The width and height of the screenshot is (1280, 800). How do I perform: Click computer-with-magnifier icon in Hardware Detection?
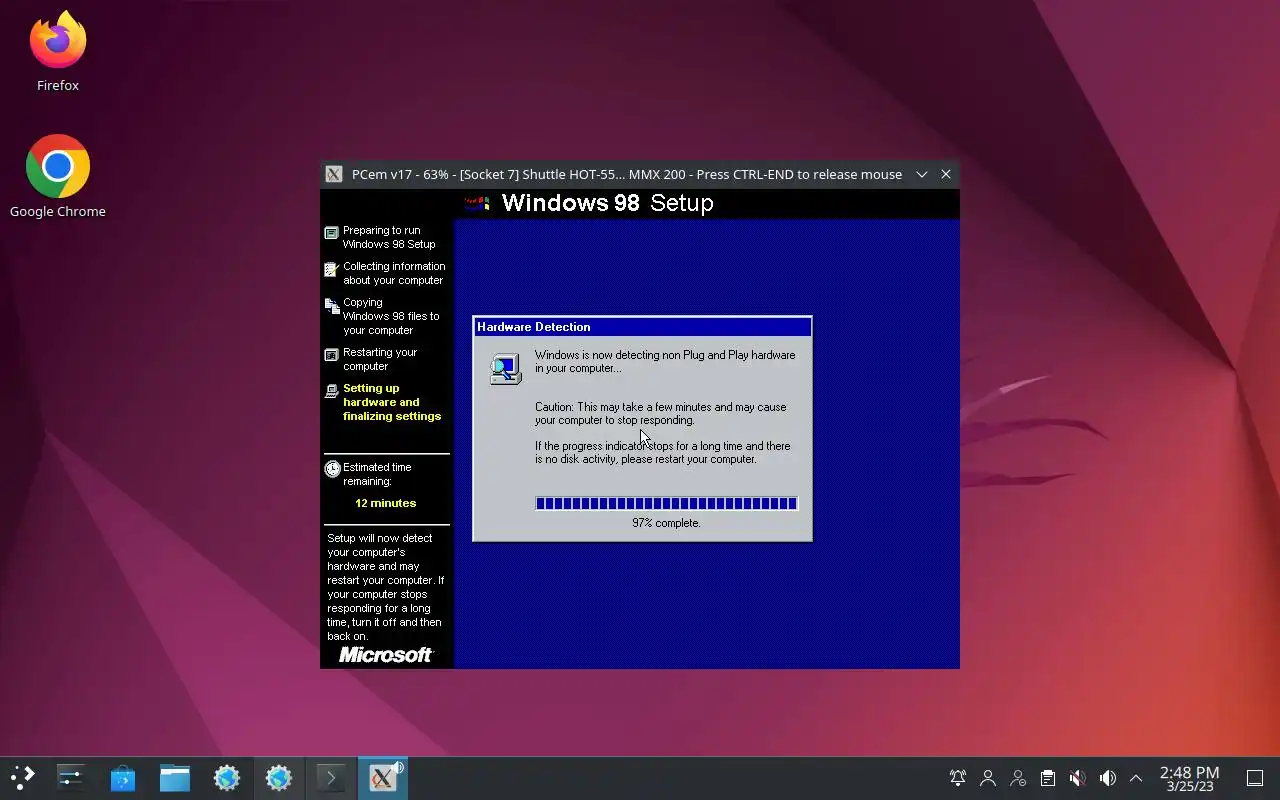(x=506, y=369)
